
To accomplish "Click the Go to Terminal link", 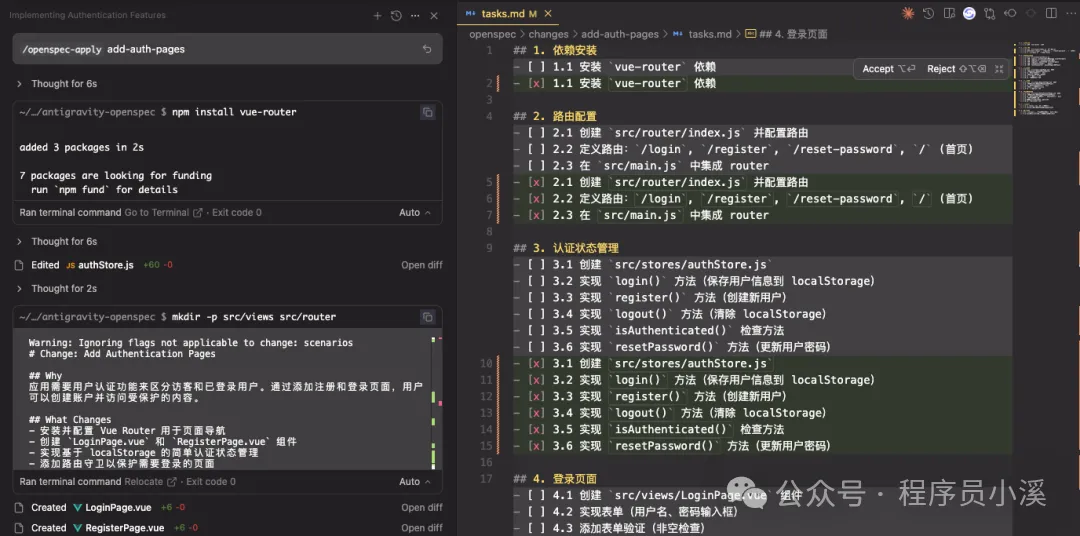I will point(162,213).
